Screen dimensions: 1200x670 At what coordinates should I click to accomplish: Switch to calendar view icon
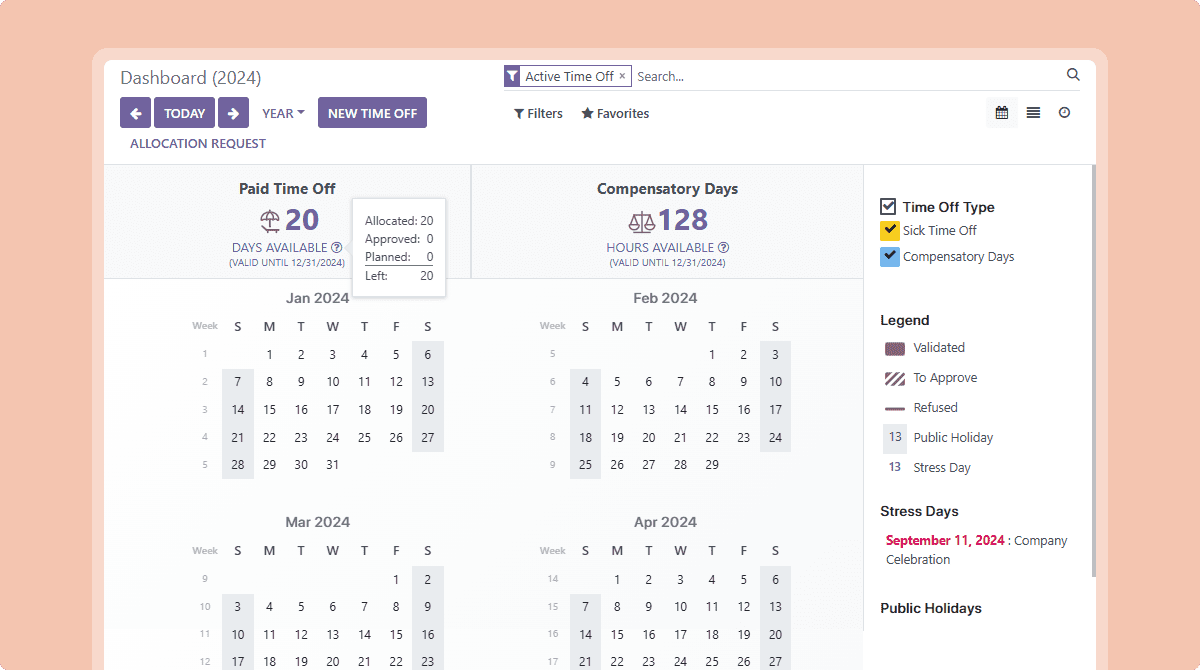pos(1001,113)
